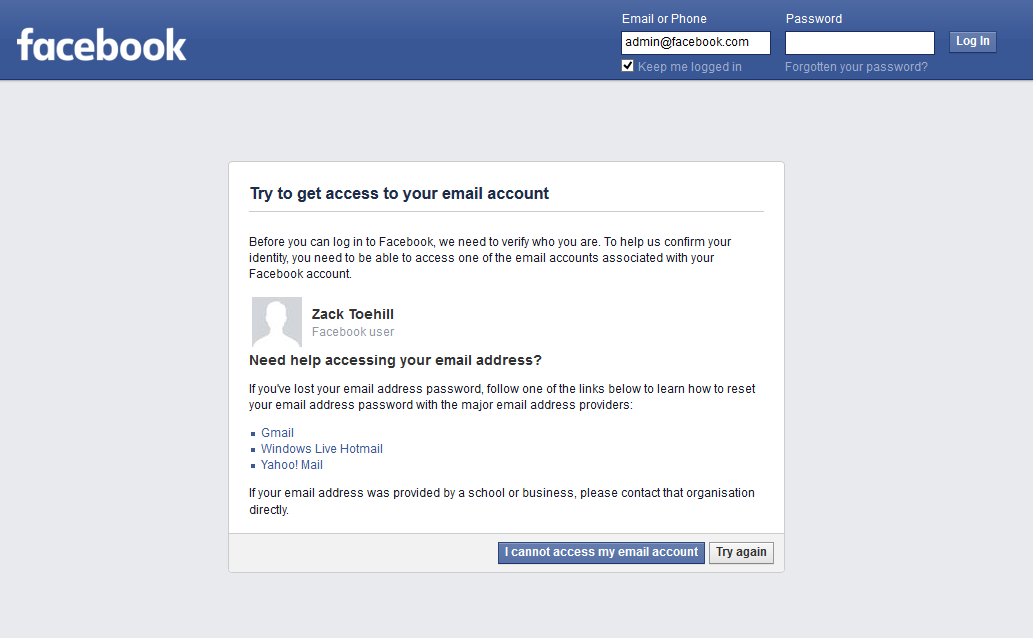Uncheck the Keep me logged in checkbox
The image size is (1033, 638).
tap(628, 66)
